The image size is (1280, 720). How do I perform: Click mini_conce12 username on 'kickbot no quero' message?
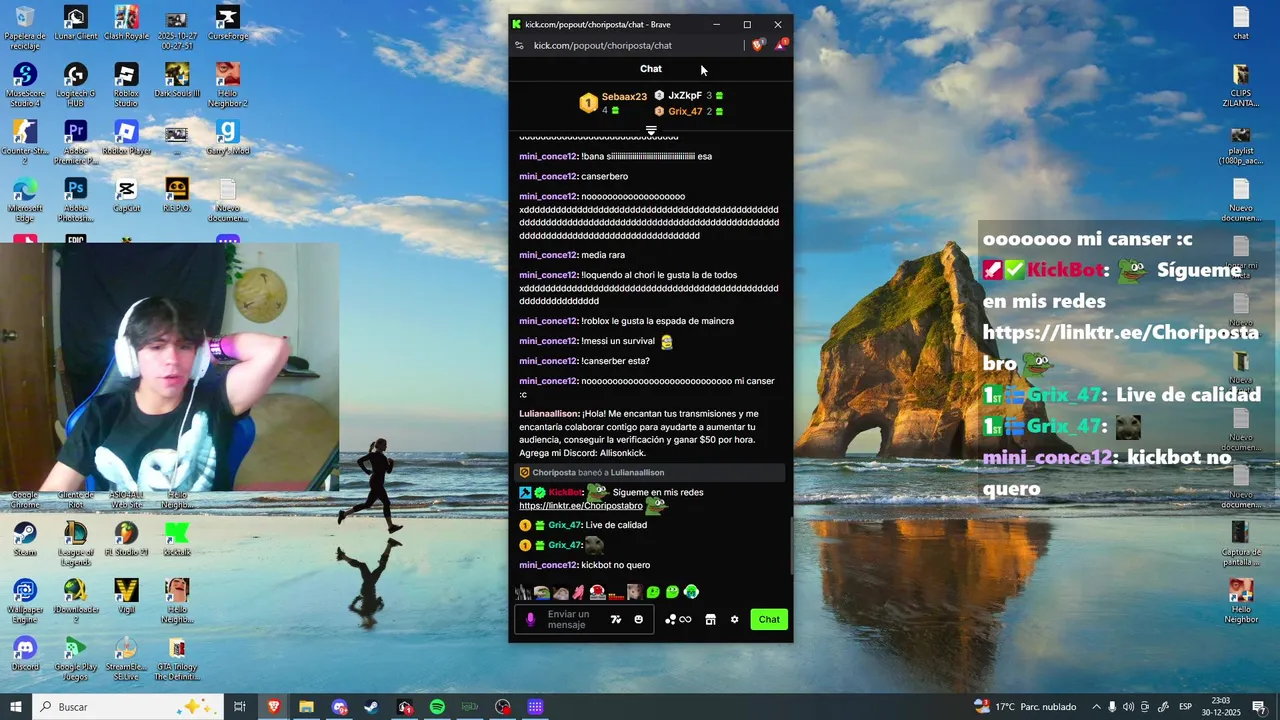click(x=548, y=565)
